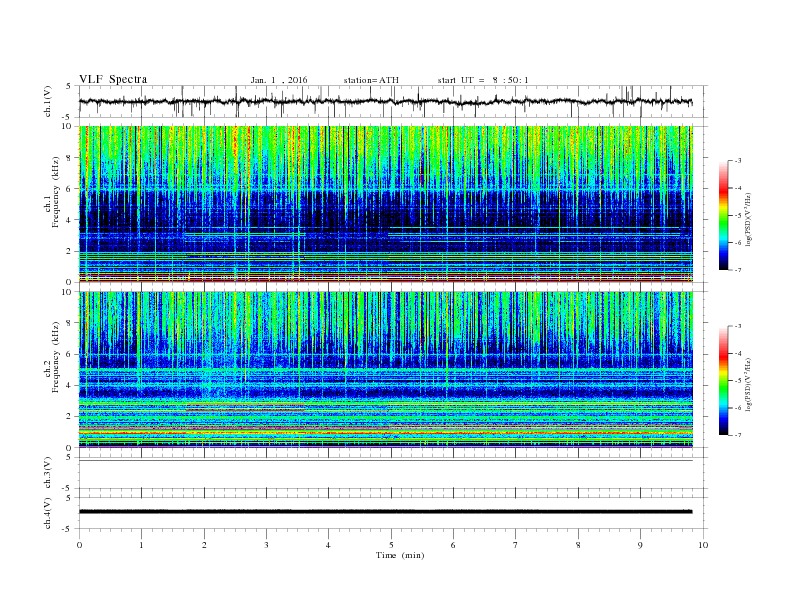
Task: Click the time axis tick label "10"
Action: tap(703, 545)
